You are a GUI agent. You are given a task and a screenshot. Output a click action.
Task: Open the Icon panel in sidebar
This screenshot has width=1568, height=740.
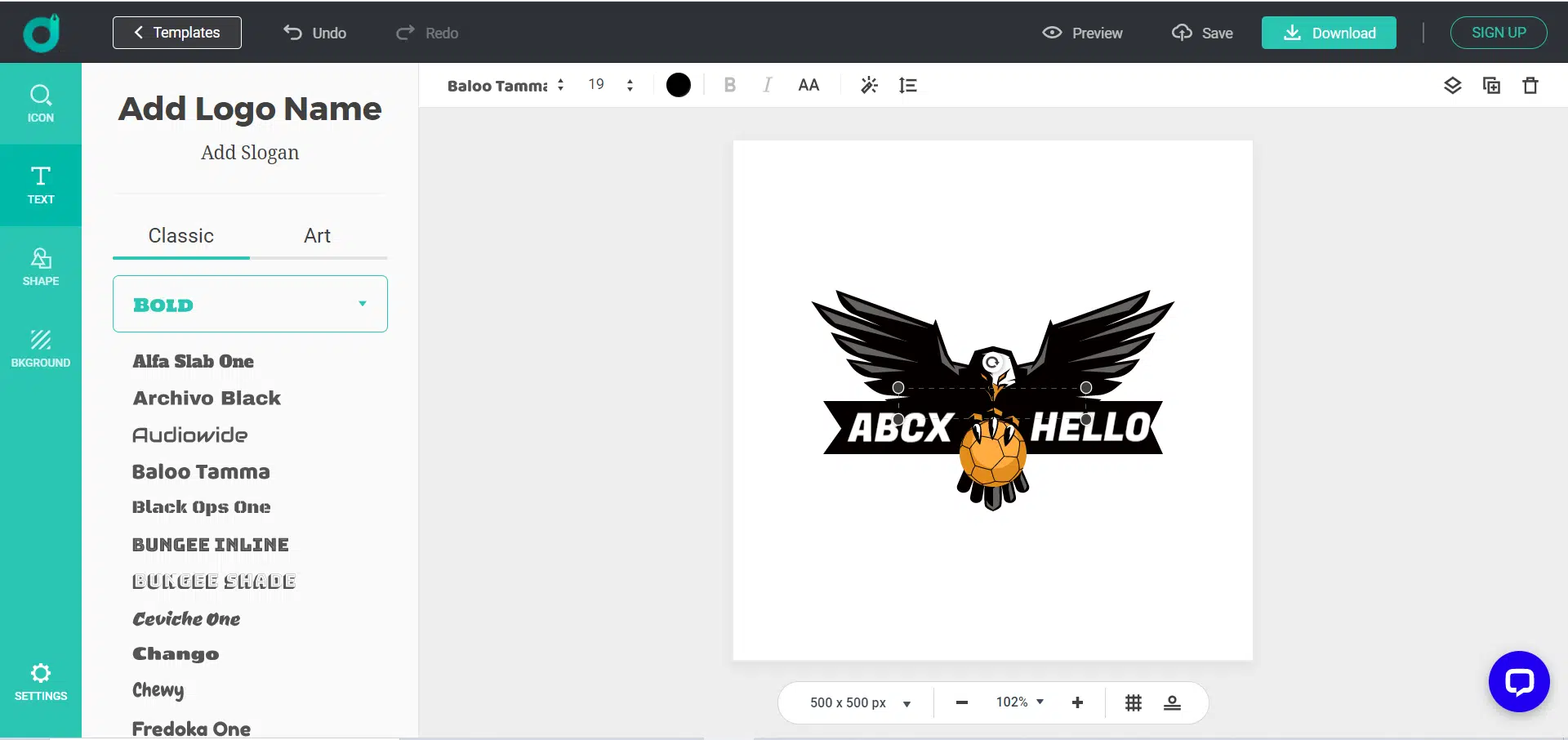pyautogui.click(x=41, y=104)
